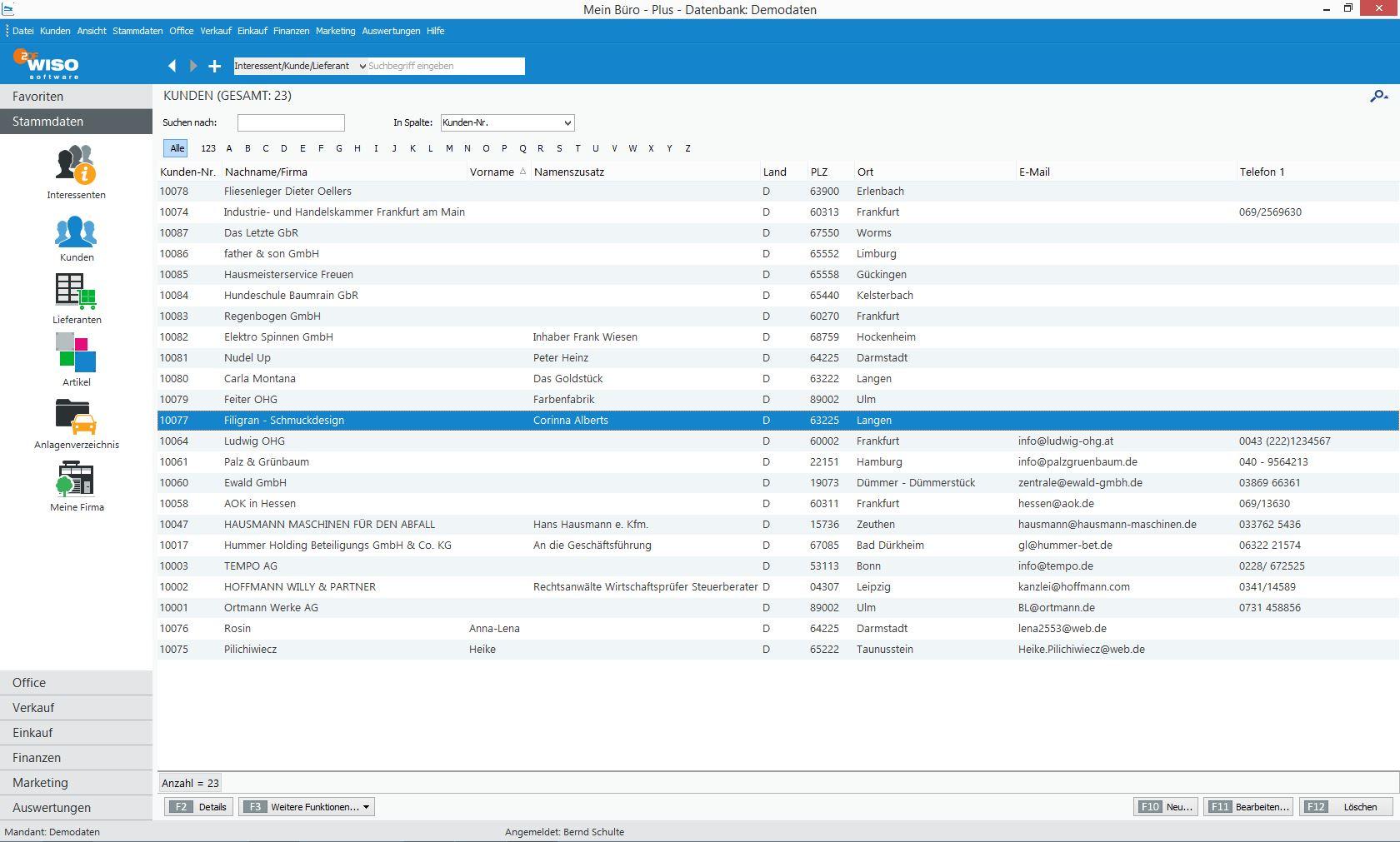Click the Artikel sidebar icon
Screen dimensions: 1400x842
coord(76,356)
